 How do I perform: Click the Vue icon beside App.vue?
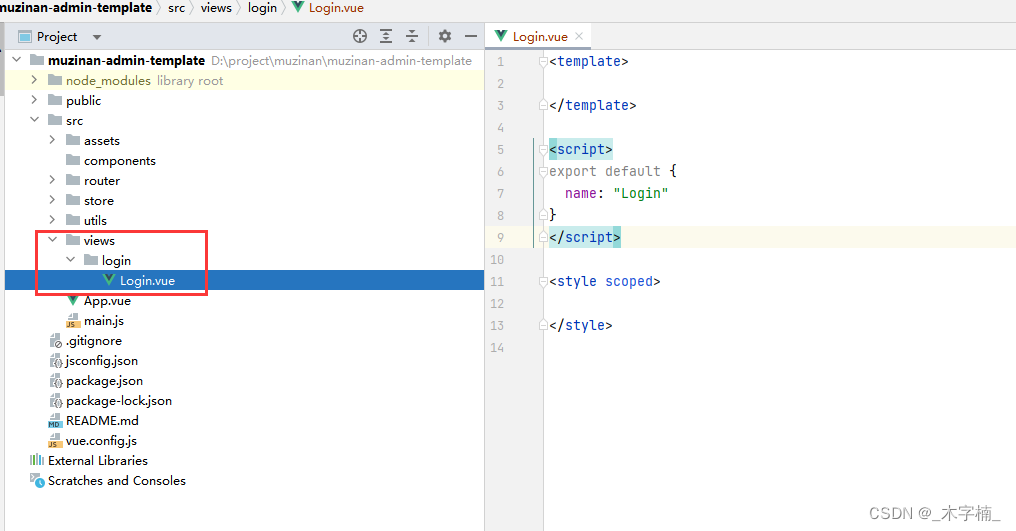coord(73,300)
